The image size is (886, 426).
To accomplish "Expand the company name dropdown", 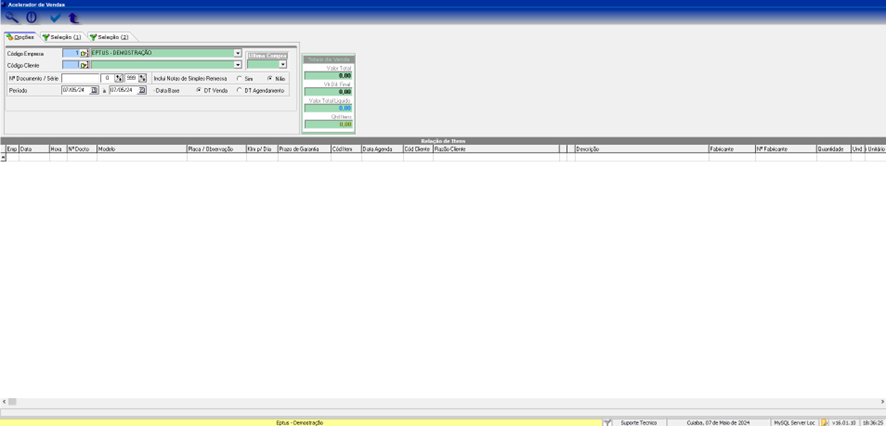I will [237, 53].
